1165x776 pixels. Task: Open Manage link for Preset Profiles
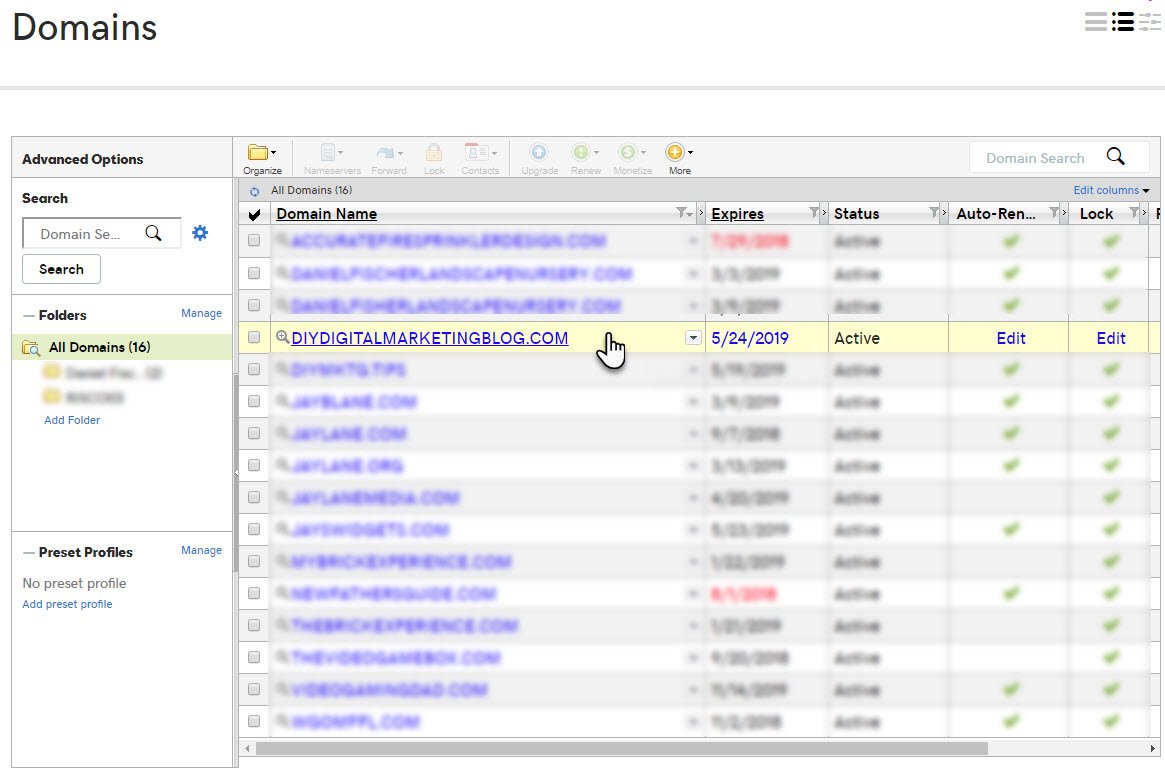coord(201,551)
